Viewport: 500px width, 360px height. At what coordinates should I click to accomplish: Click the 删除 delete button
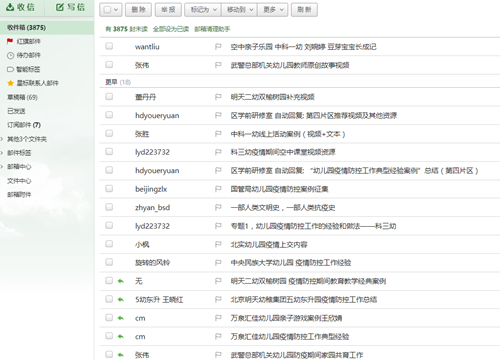[x=138, y=10]
